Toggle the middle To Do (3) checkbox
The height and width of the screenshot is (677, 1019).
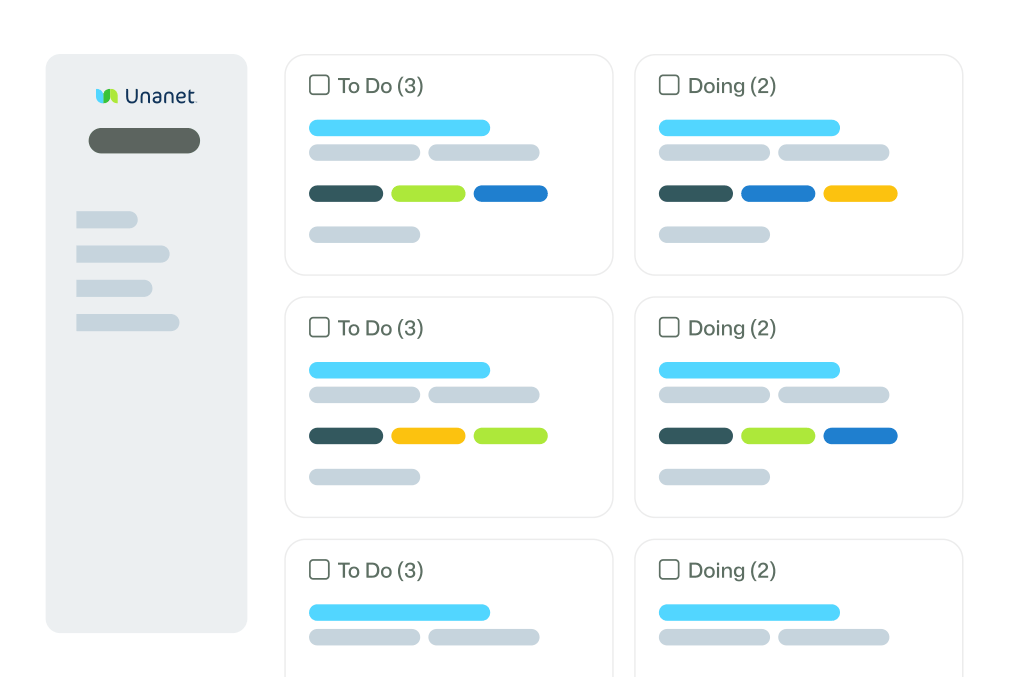(319, 327)
